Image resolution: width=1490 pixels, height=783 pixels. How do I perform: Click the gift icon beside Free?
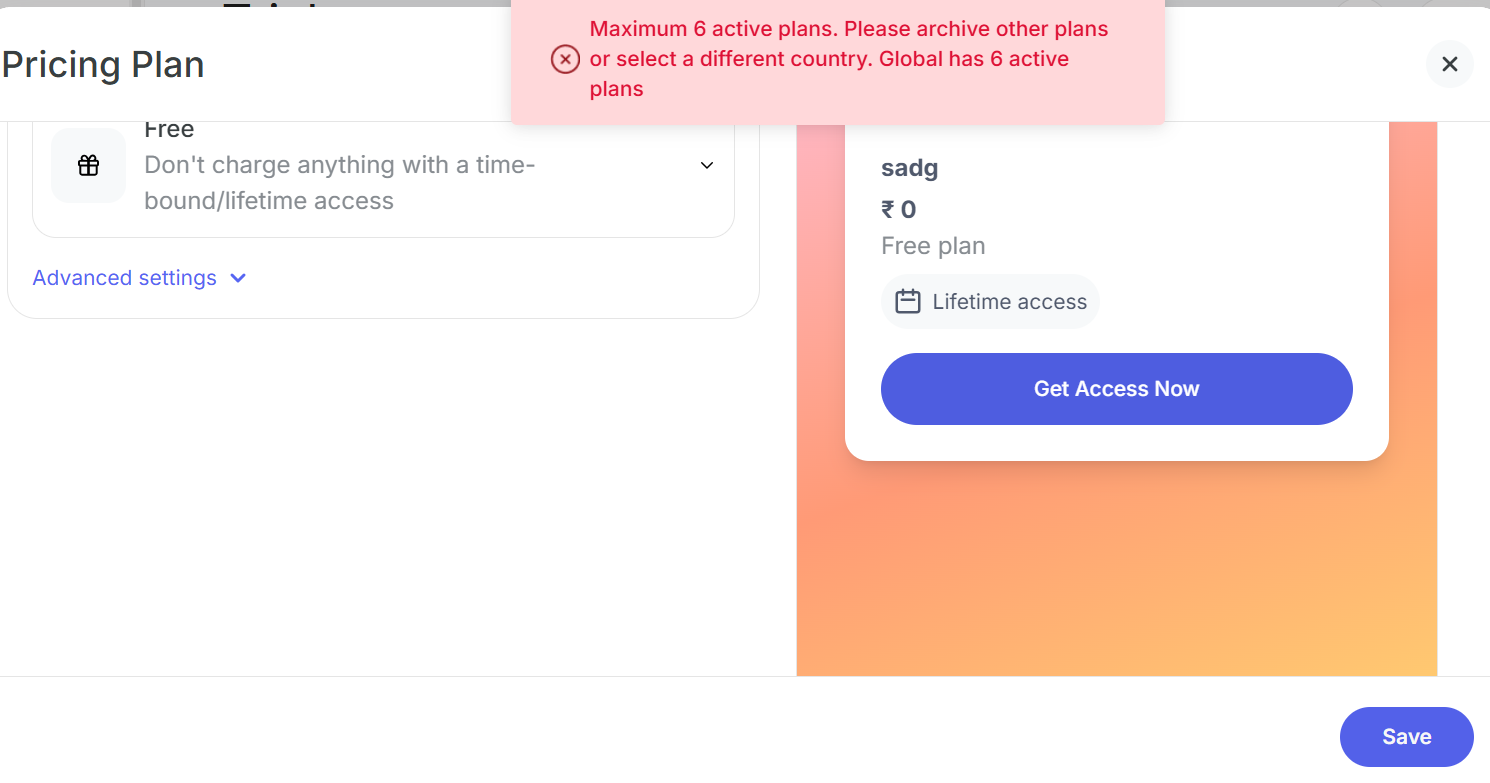88,166
